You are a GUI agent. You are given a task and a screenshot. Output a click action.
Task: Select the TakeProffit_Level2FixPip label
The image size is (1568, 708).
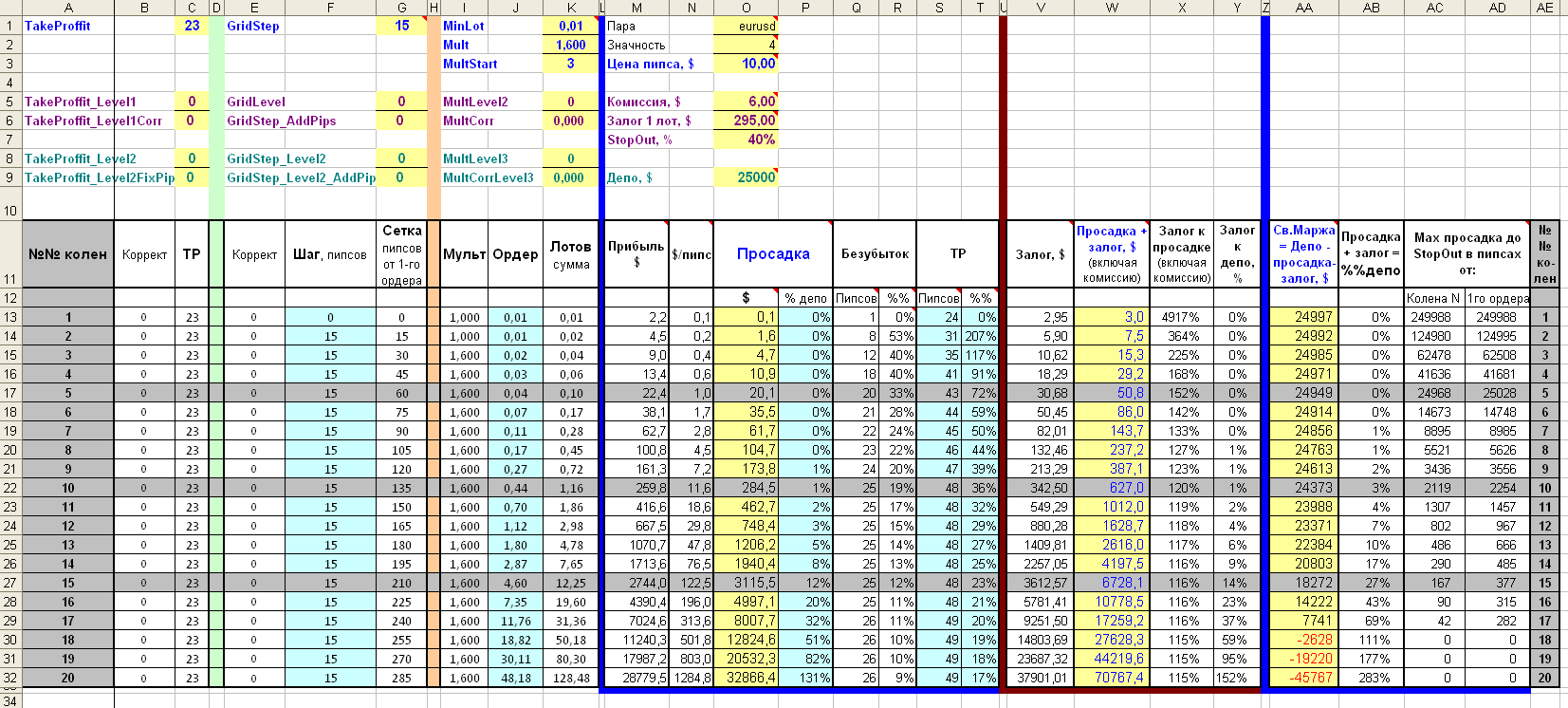100,177
